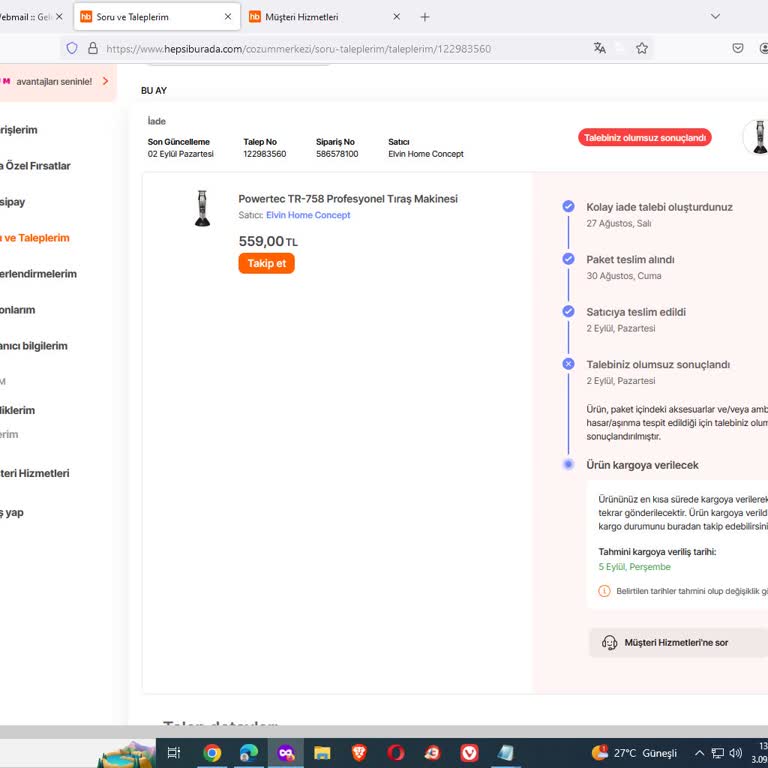Viewport: 768px width, 768px height.
Task: Show hidden system tray icons
Action: coord(700,753)
